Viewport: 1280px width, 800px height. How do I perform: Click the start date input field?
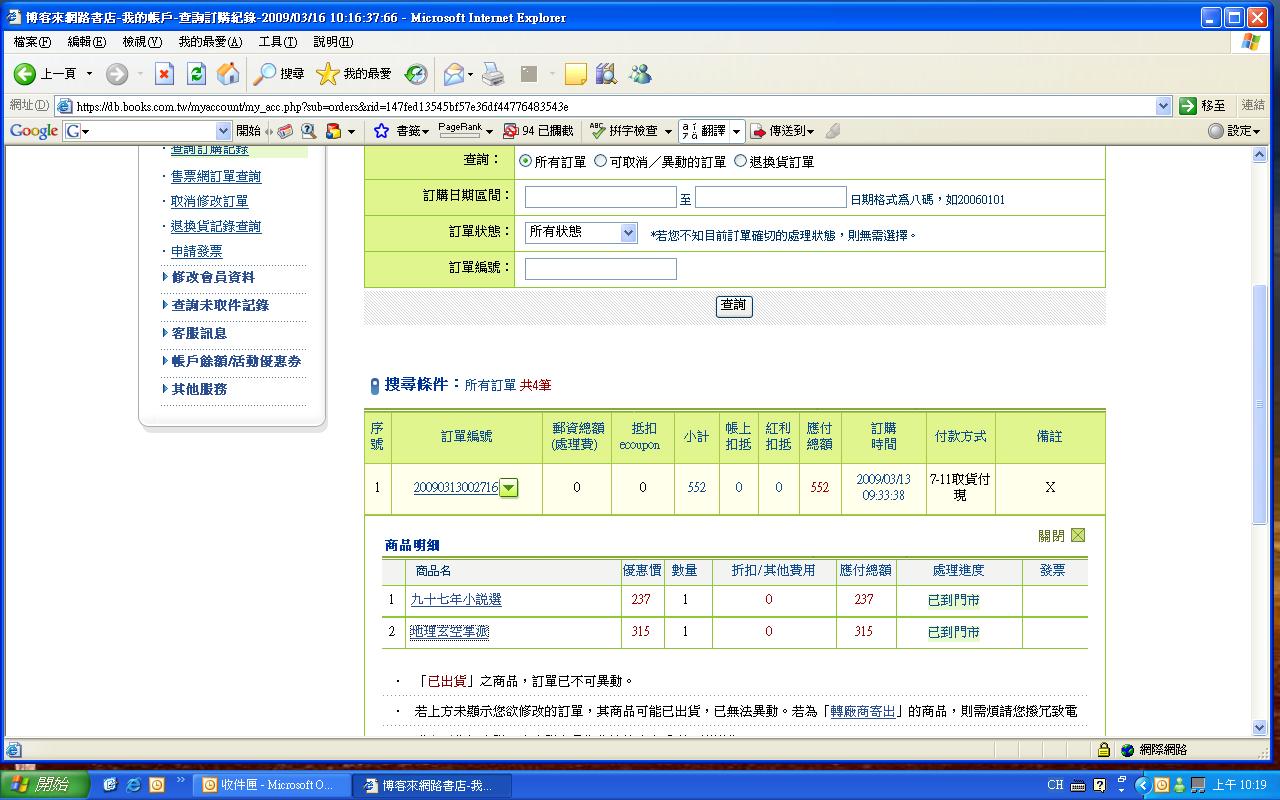click(x=601, y=197)
